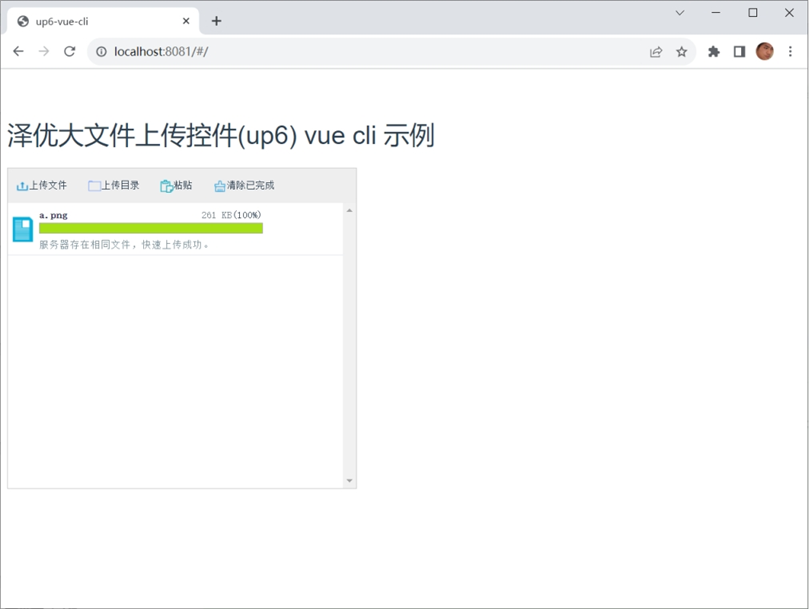Viewport: 809px width, 609px height.
Task: Toggle the bookmark star for this page
Action: click(x=680, y=51)
